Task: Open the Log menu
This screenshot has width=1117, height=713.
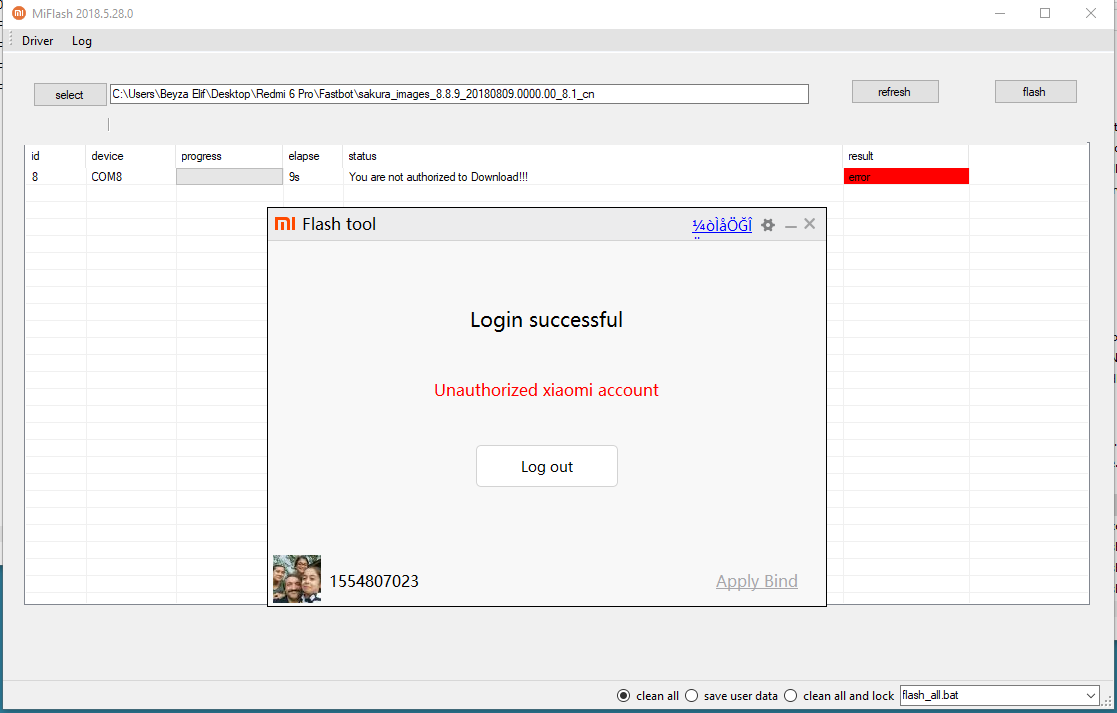Action: (x=82, y=41)
